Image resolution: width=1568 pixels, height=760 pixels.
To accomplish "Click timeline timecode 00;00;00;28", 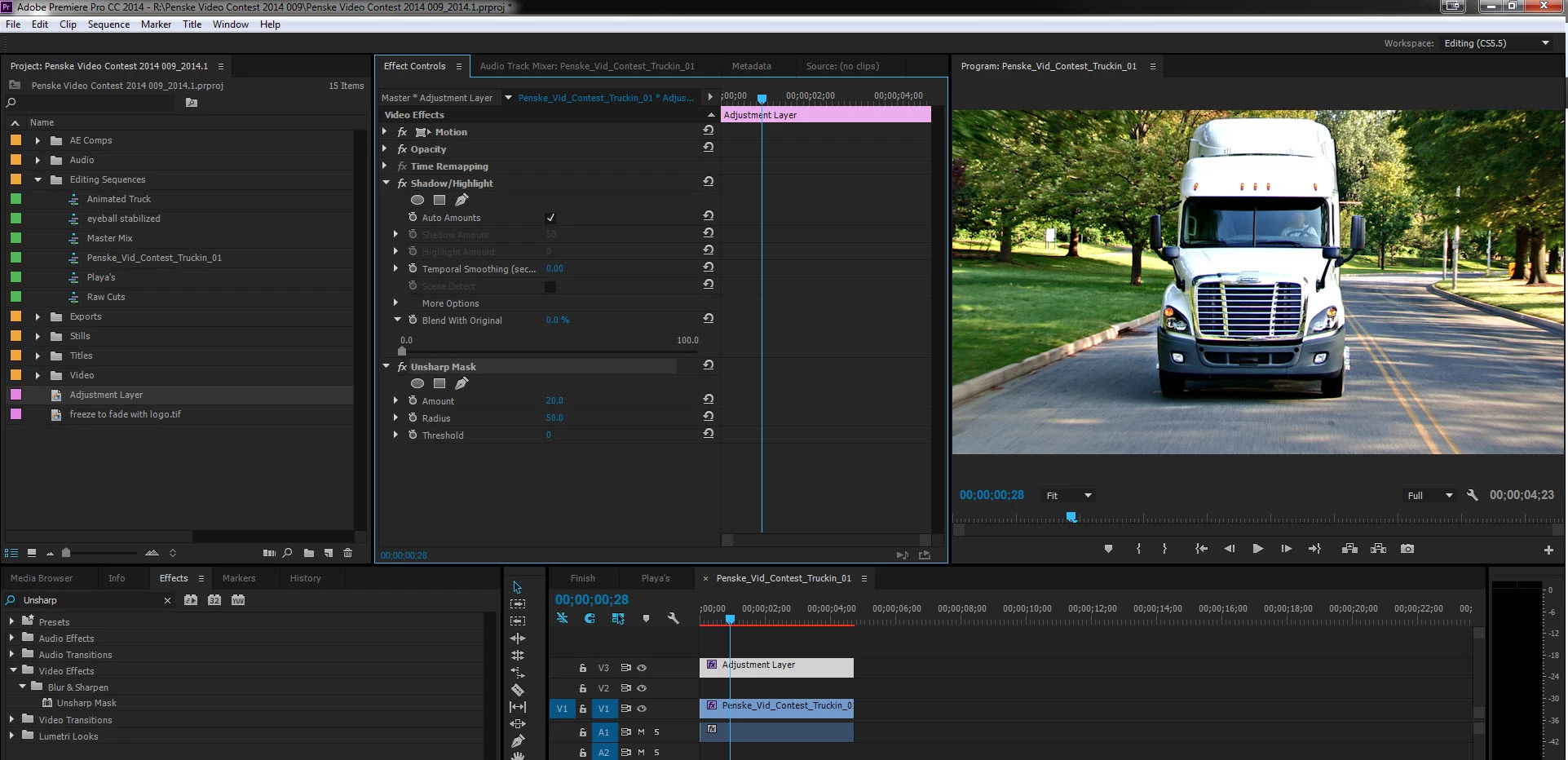I will click(x=592, y=599).
